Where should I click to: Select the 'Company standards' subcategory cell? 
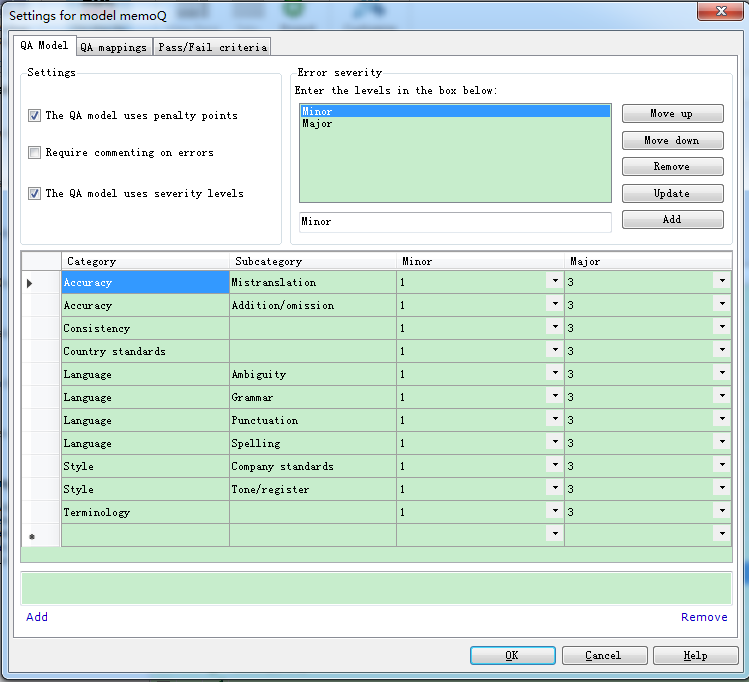[x=313, y=466]
